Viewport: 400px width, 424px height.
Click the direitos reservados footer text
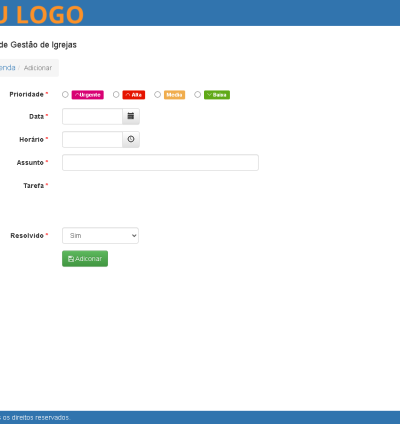tap(35, 418)
